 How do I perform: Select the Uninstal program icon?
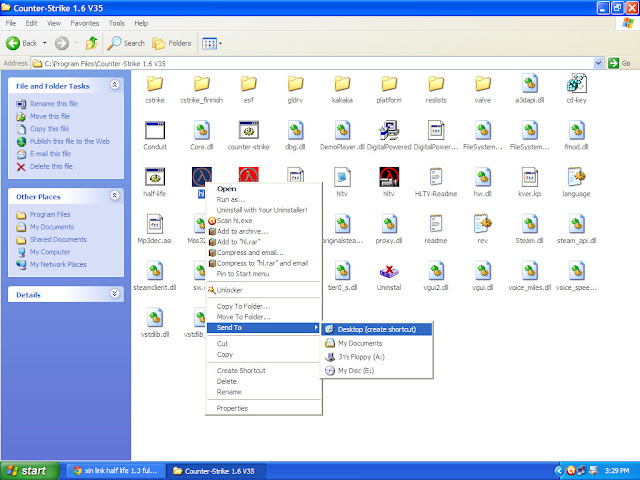[x=389, y=271]
